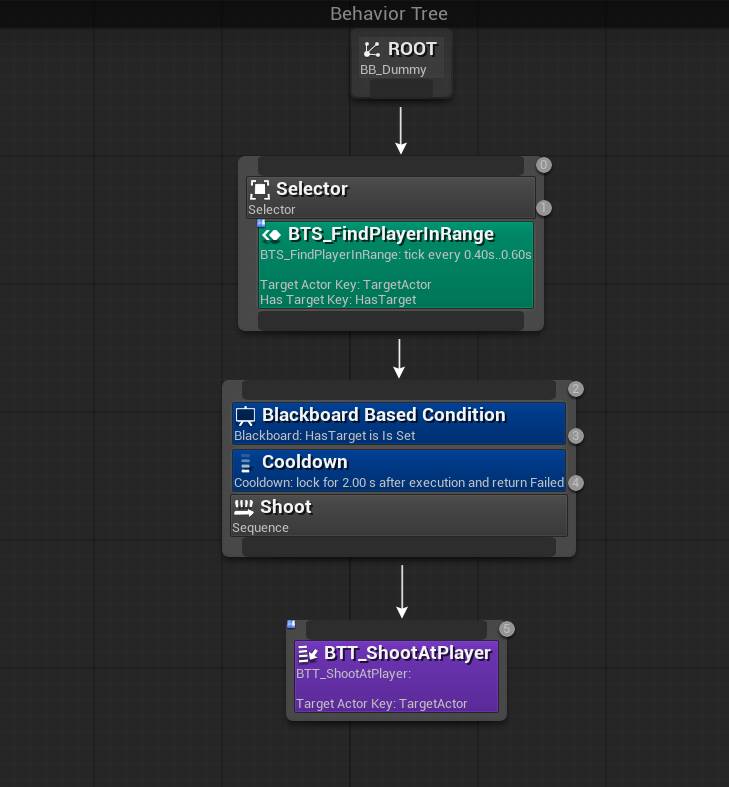Click the BTT_ShootAtPlayer top input pin
729x787 pixels.
pos(397,629)
